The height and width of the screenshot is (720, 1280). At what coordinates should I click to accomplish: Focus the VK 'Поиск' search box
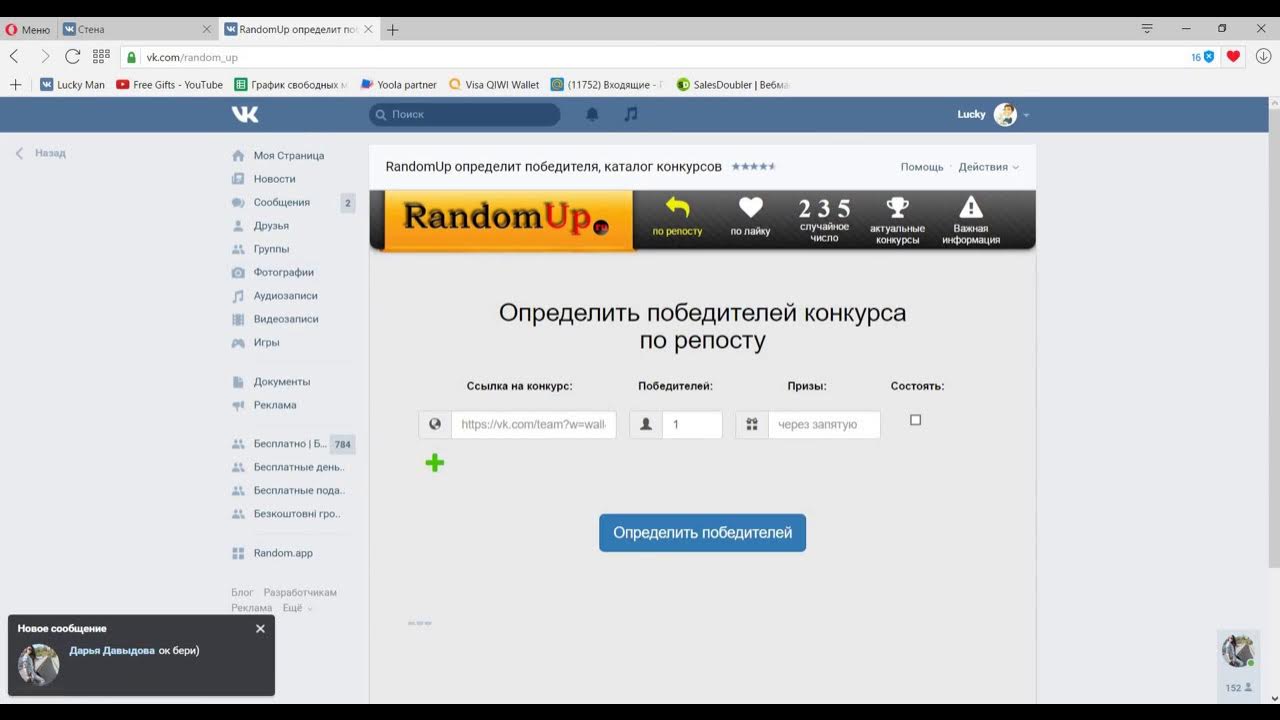465,114
